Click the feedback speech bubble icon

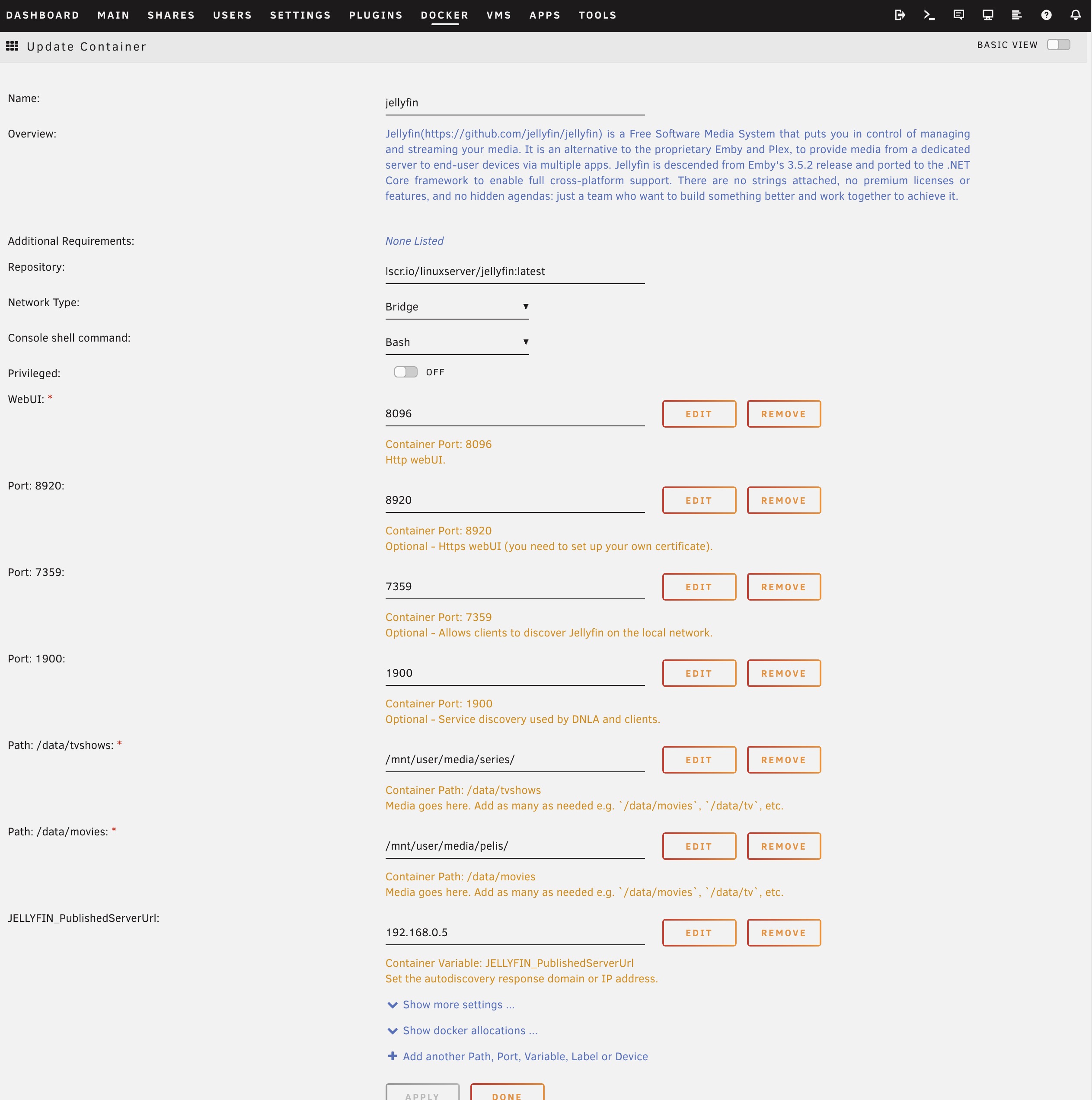click(x=958, y=16)
